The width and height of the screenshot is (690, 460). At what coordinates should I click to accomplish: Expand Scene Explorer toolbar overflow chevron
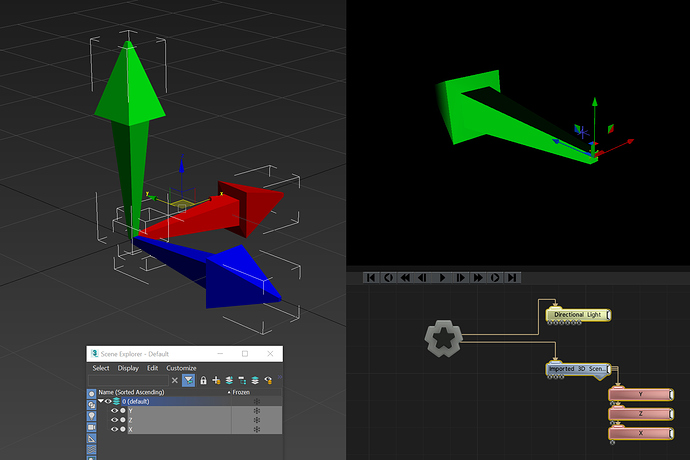pyautogui.click(x=280, y=377)
